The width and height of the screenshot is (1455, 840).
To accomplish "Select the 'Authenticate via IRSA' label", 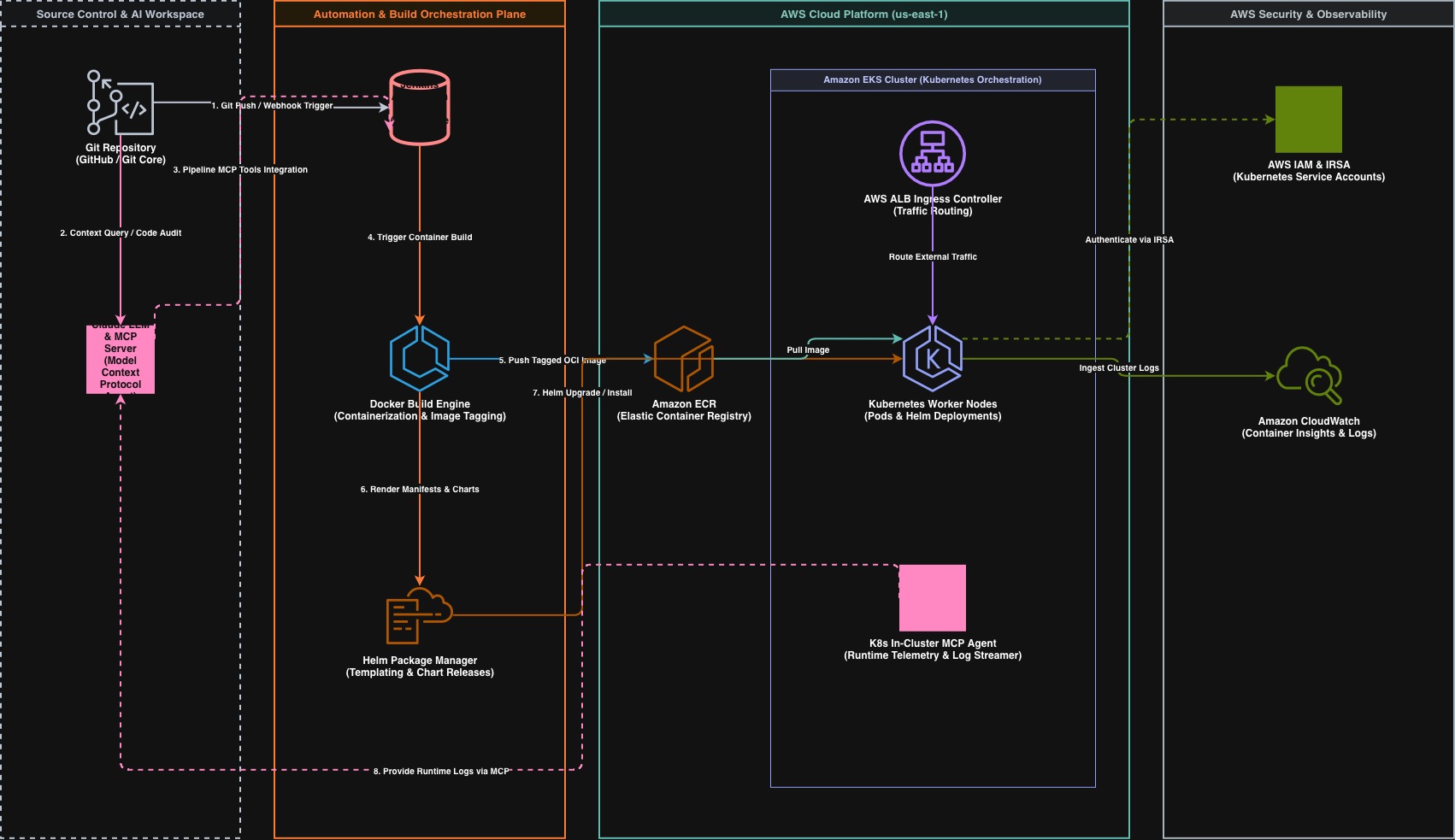I will (x=1129, y=240).
